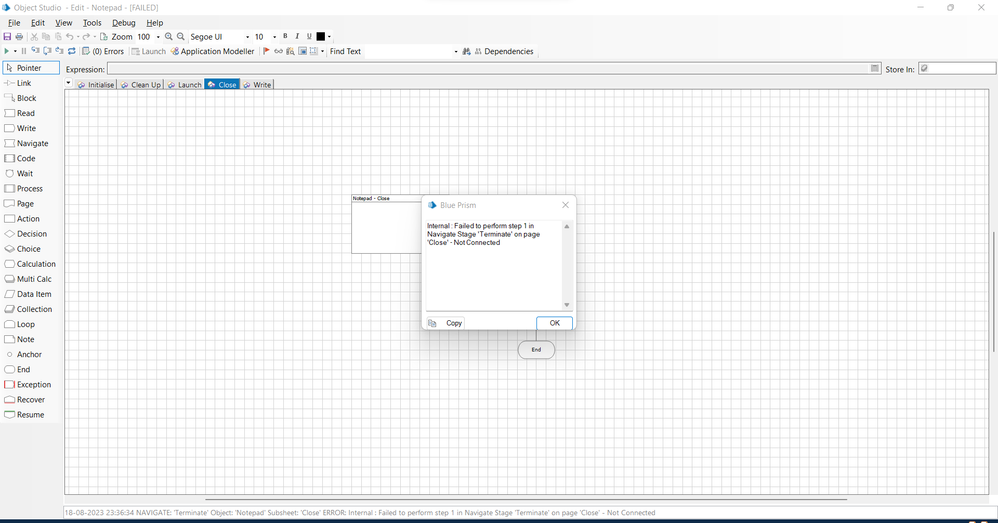
Task: Switch to the Initialise page tab
Action: 95,85
